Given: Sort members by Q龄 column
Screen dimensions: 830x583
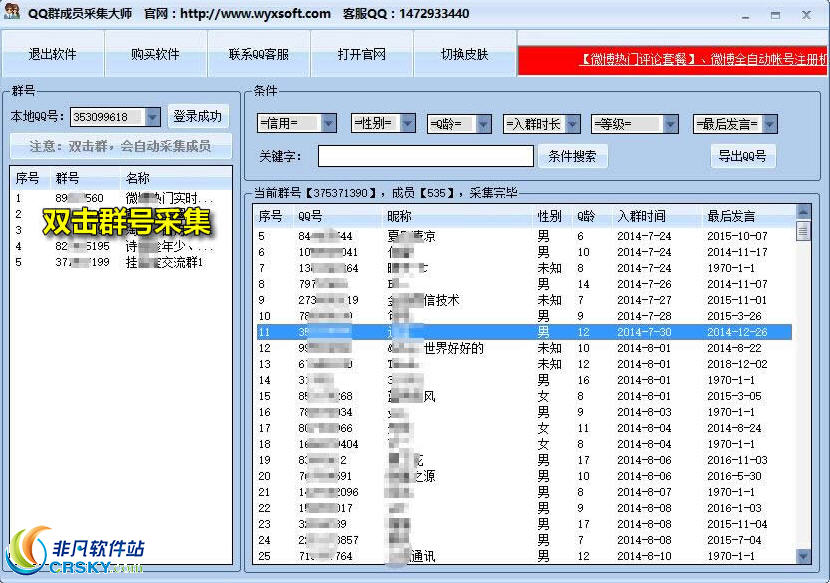Looking at the screenshot, I should point(592,216).
